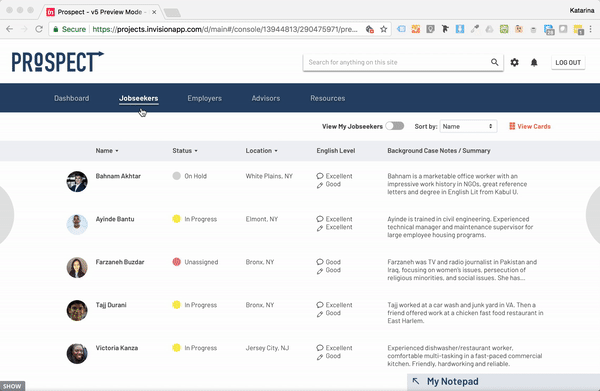Click White Plains, NY location cell

coord(269,176)
